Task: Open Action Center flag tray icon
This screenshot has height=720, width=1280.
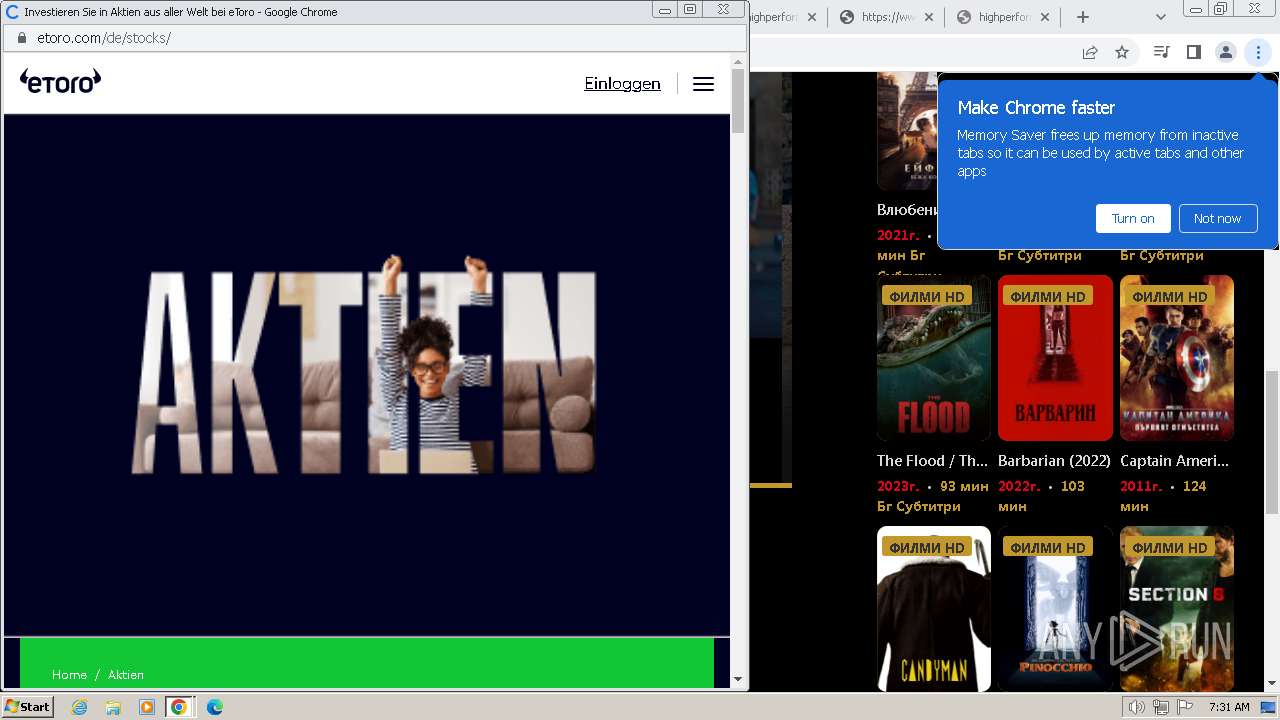Action: (x=1185, y=707)
